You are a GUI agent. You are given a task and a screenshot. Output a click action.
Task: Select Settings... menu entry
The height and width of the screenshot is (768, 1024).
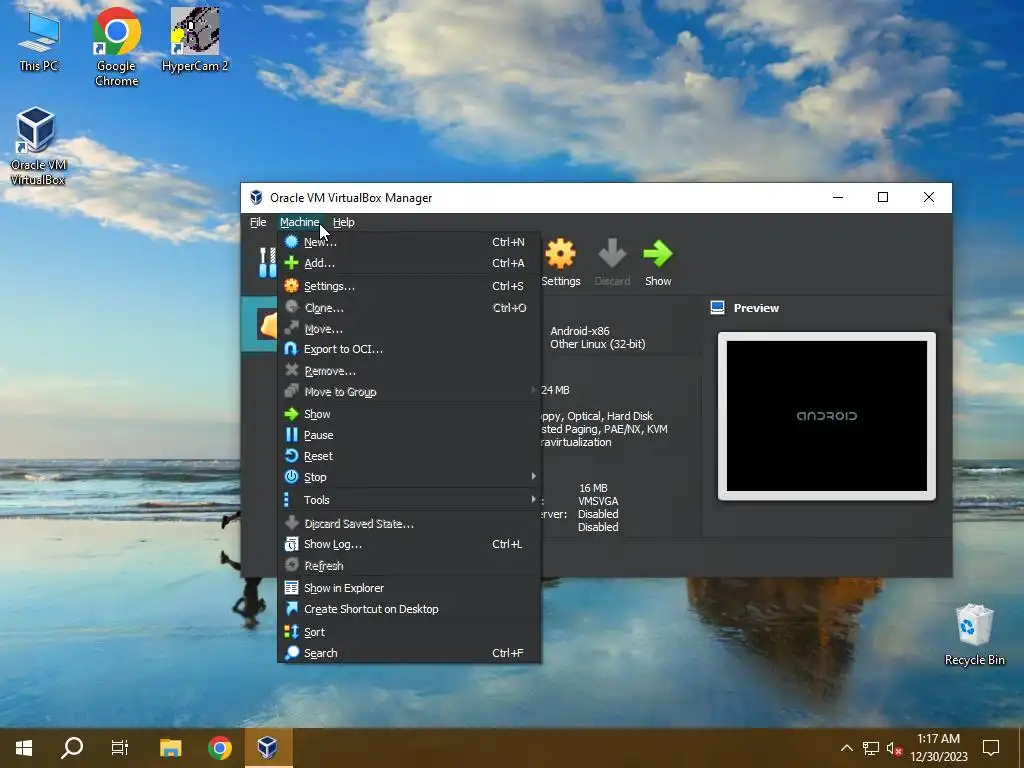point(409,286)
